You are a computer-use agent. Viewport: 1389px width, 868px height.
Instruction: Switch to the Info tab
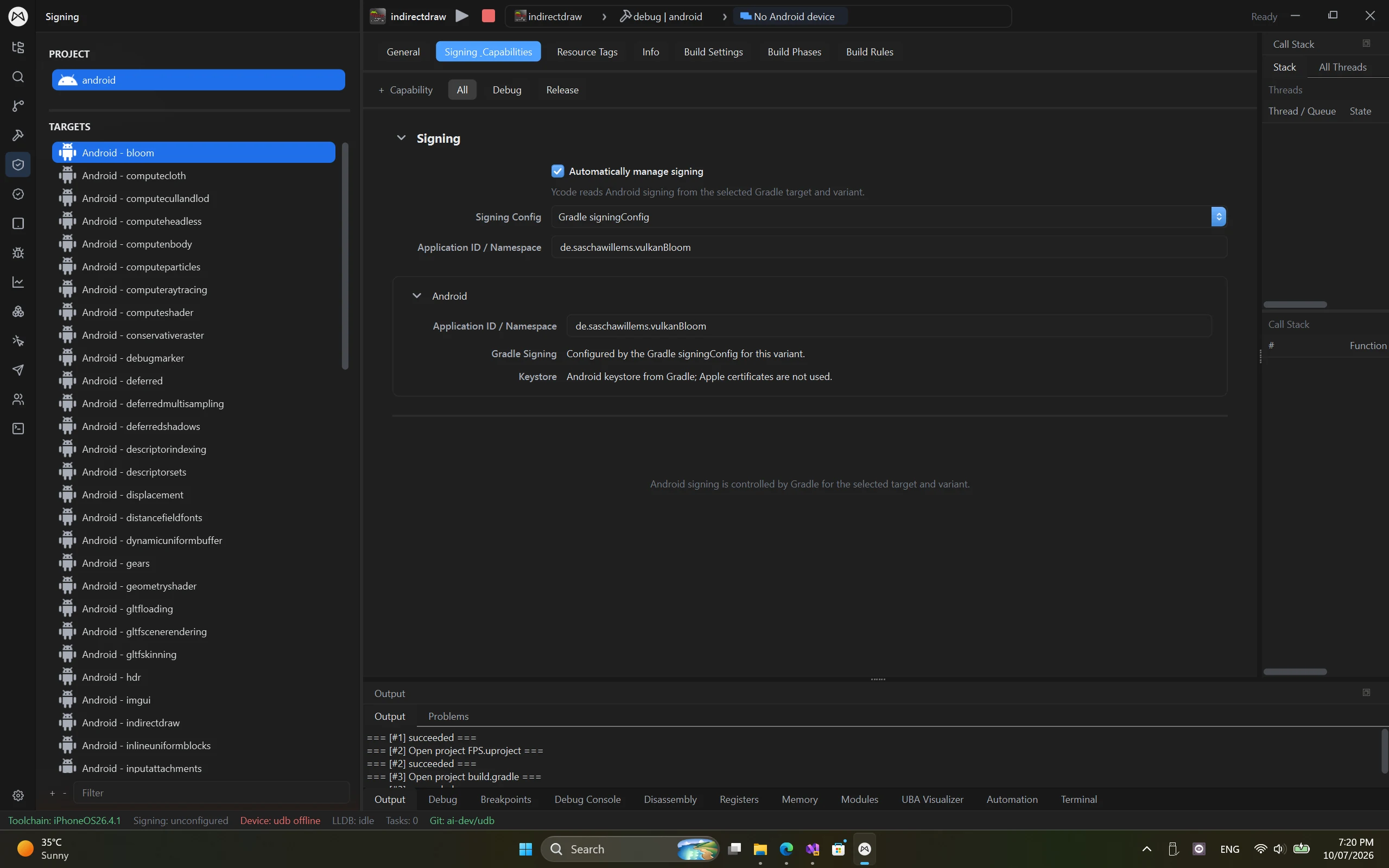pos(650,52)
